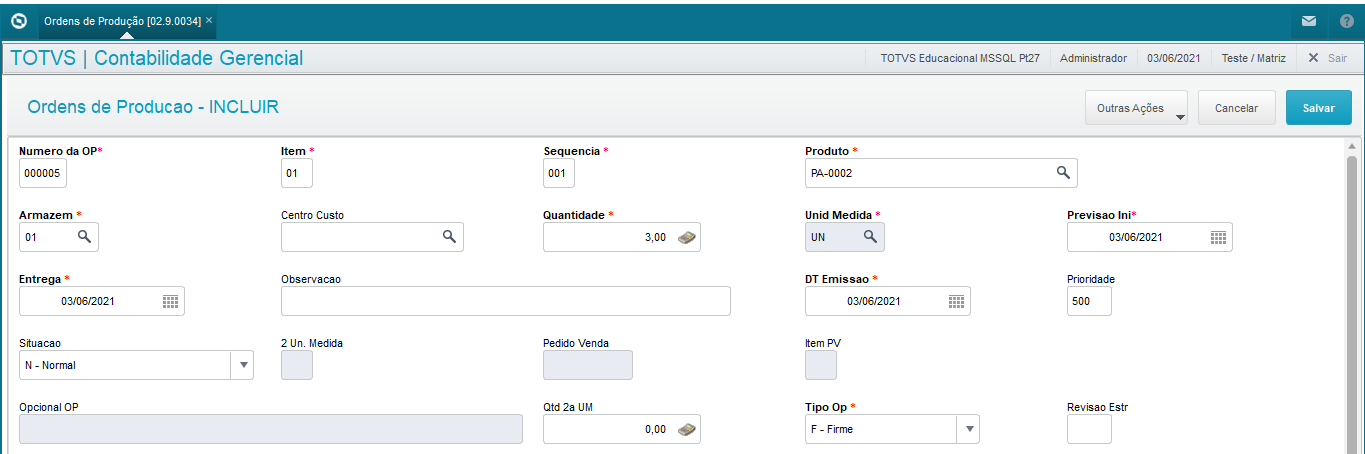This screenshot has width=1365, height=454.
Task: Click the Quantidade field showing 3,00
Action: coord(621,237)
